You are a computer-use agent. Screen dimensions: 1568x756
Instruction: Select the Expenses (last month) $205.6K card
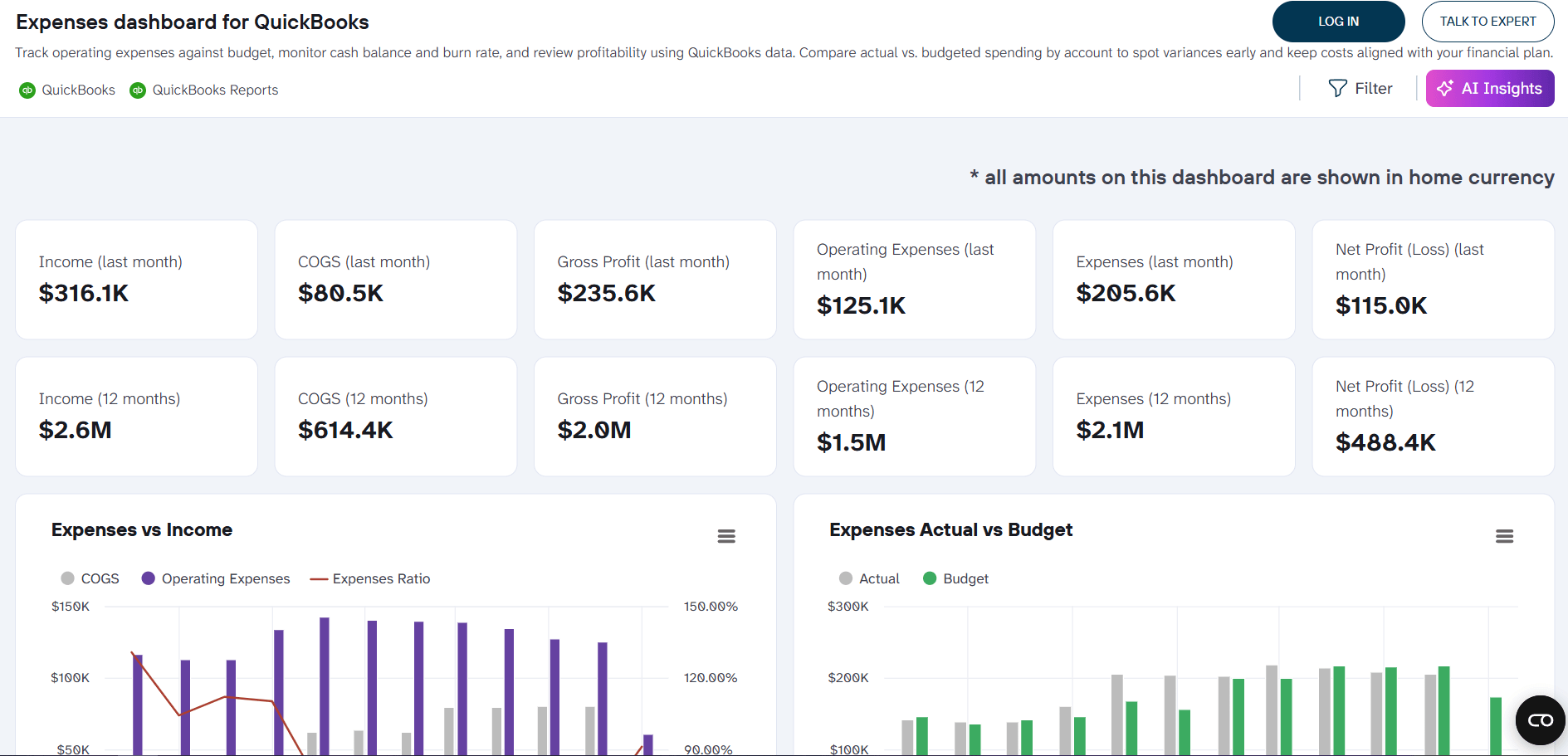1174,280
